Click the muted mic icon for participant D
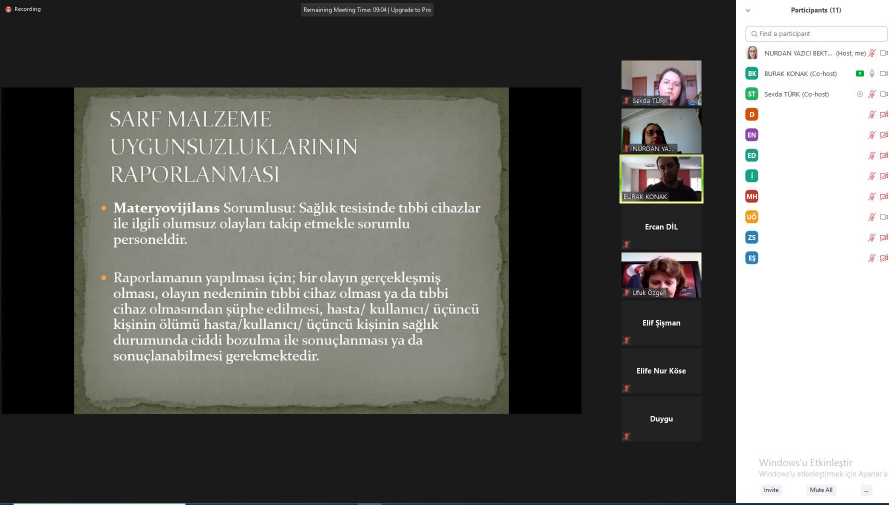Image resolution: width=889 pixels, height=505 pixels. pos(872,115)
